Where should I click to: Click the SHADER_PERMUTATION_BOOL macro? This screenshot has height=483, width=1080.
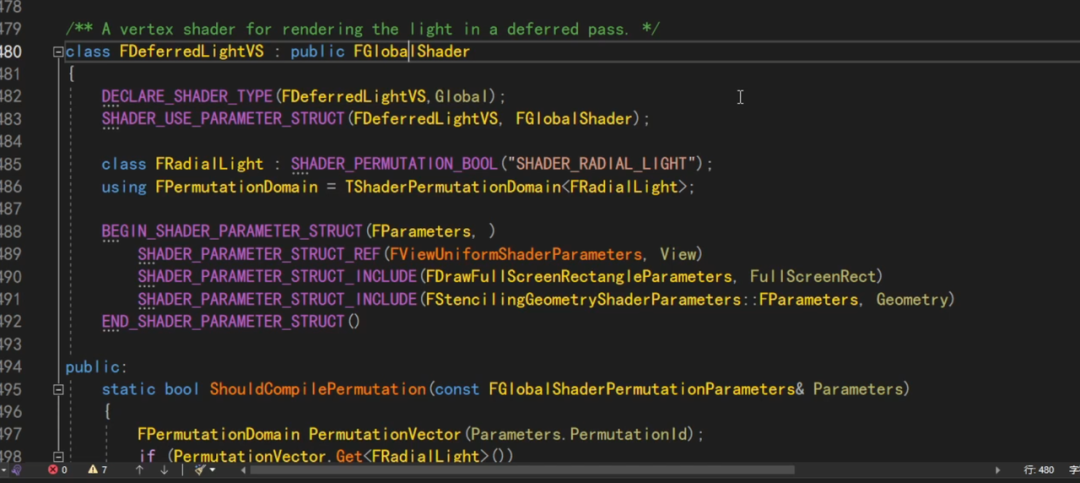[x=394, y=164]
